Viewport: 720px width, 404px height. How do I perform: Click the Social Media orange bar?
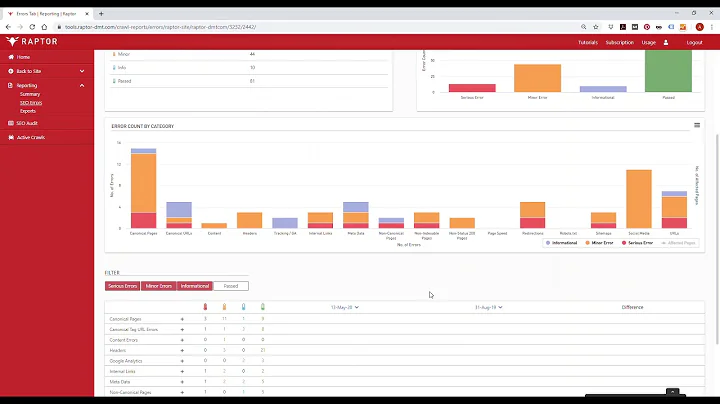639,199
